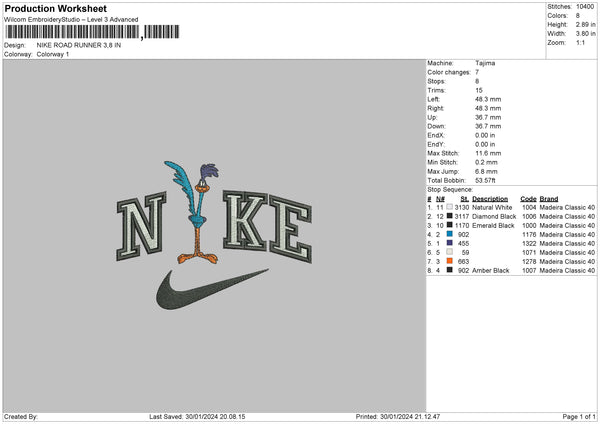Click the Max Stitch value 11.6 mm
The height and width of the screenshot is (424, 600).
point(488,153)
